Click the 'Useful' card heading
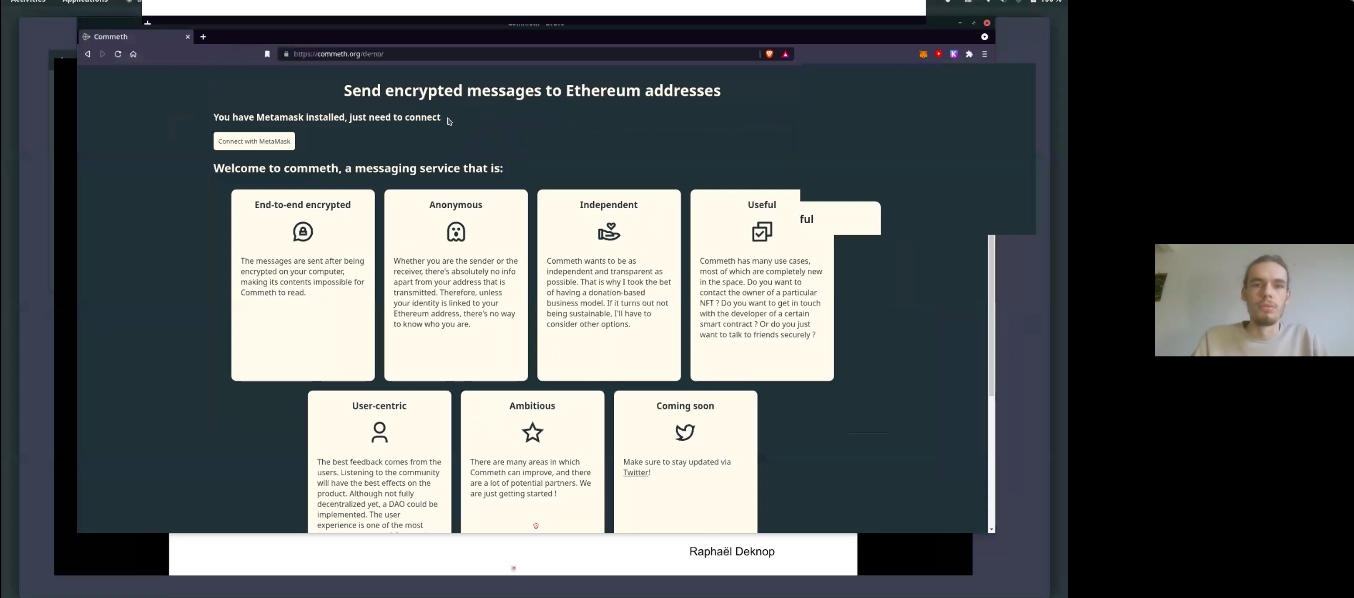 tap(762, 205)
